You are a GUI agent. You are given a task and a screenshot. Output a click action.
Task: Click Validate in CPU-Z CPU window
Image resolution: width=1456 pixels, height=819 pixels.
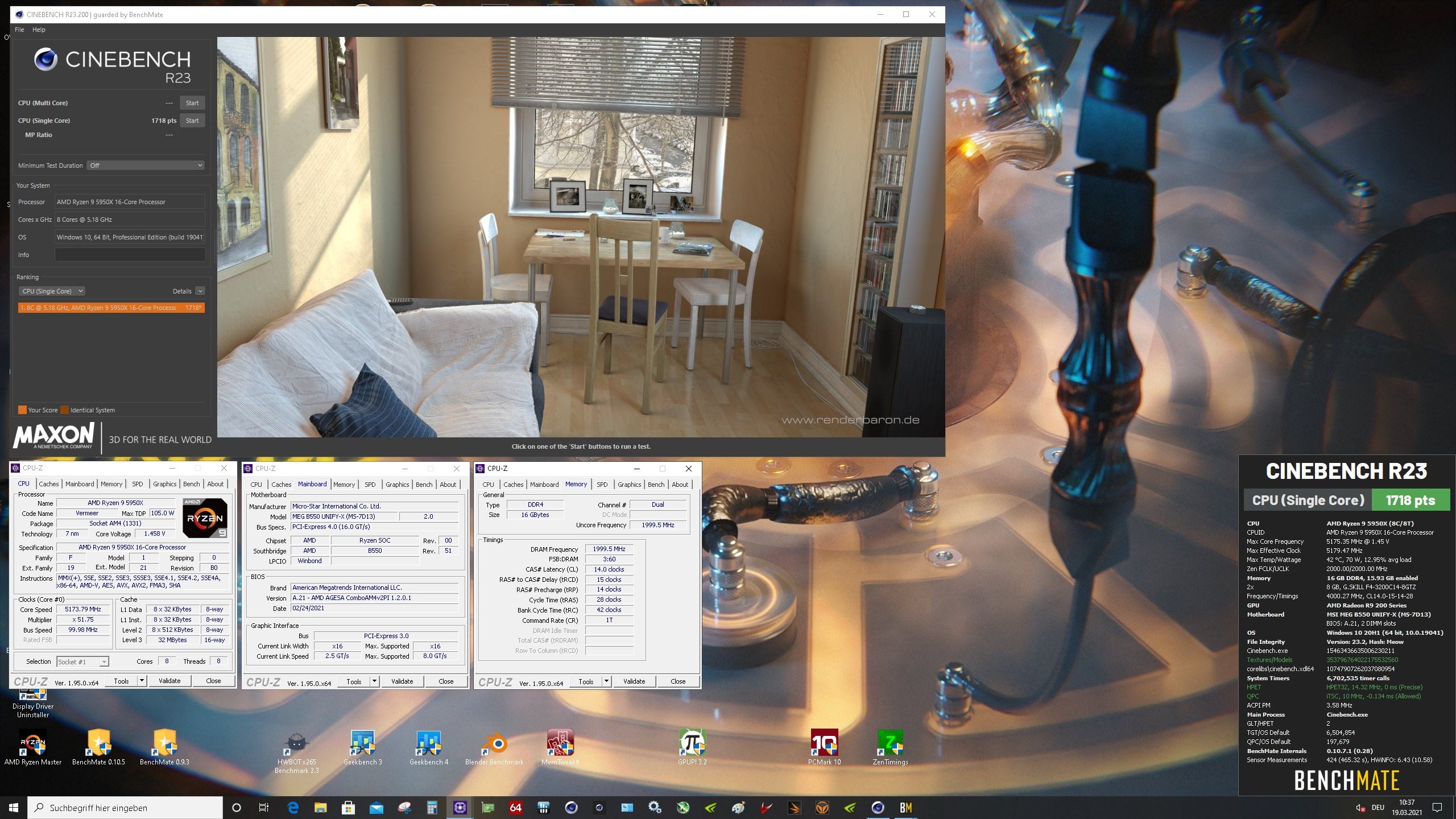169,681
